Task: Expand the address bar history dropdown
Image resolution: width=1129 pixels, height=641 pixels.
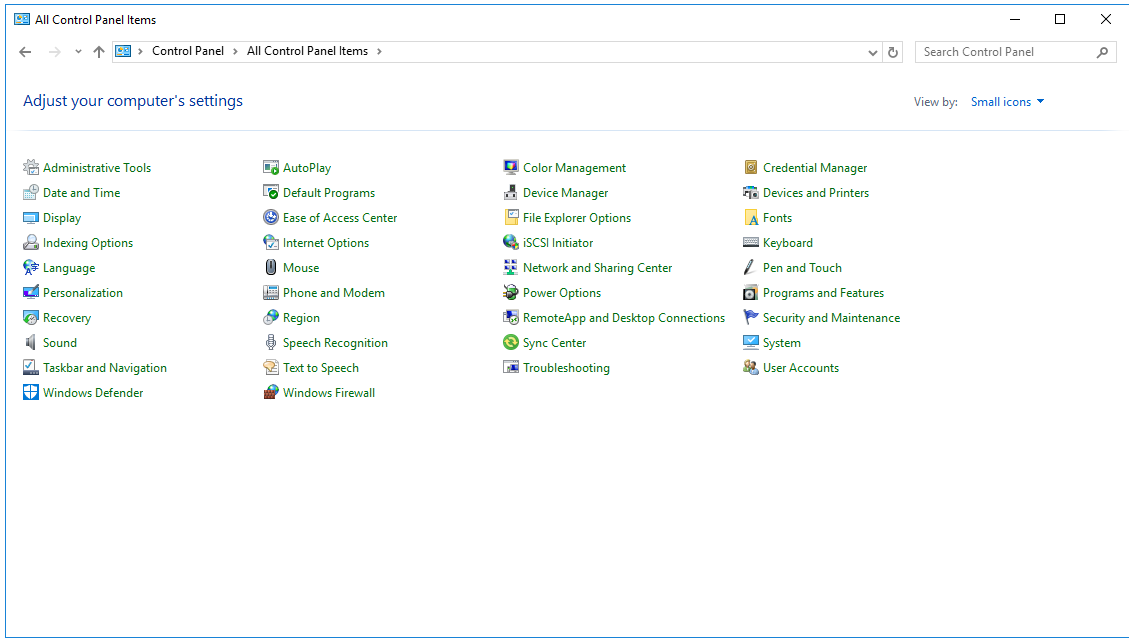Action: click(x=872, y=52)
